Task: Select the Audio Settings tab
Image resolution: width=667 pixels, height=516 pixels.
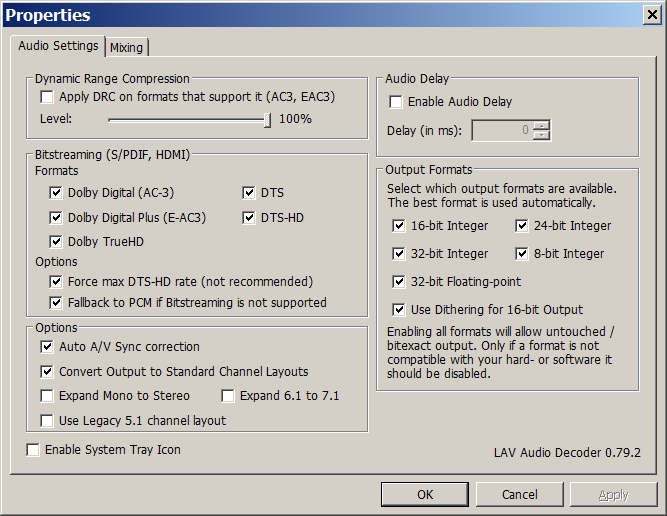Action: [58, 46]
